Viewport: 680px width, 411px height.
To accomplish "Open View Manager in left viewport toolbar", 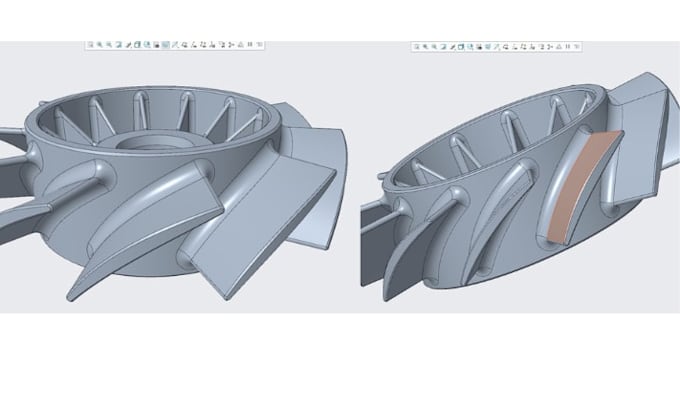I will coord(157,45).
